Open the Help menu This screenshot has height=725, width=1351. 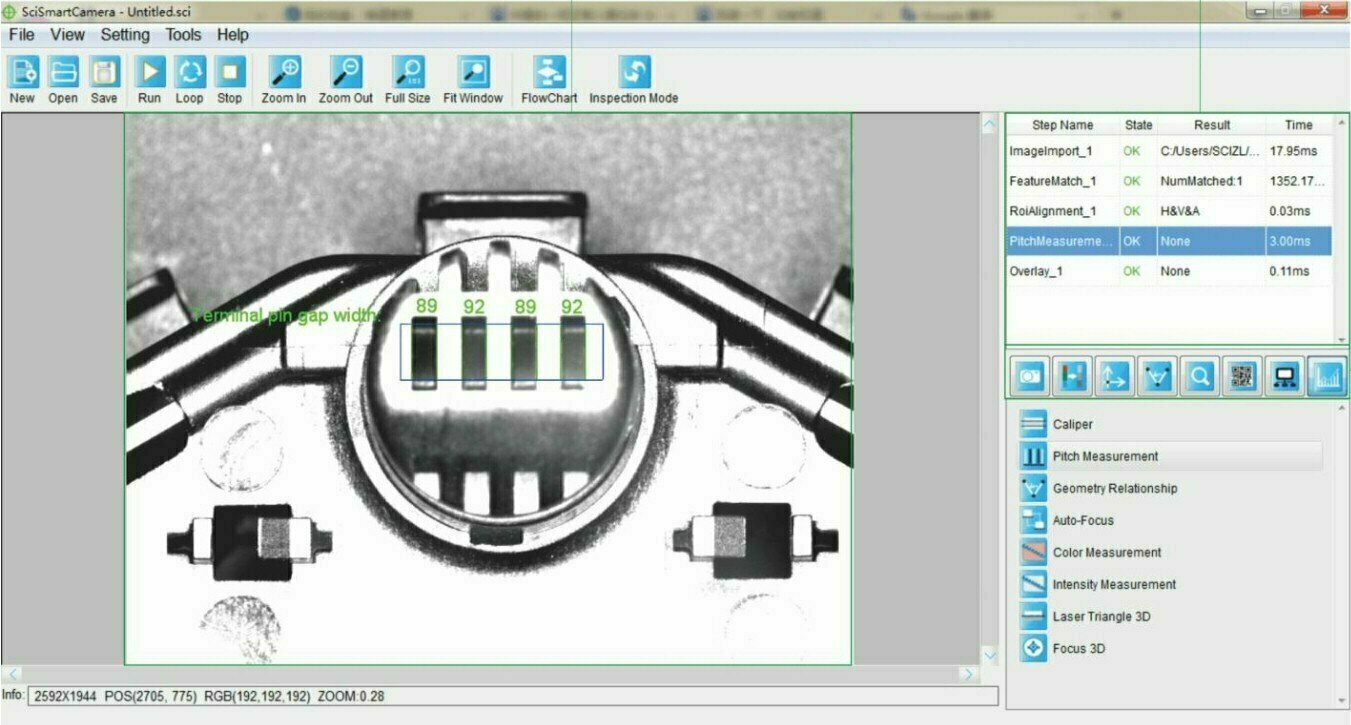(x=233, y=34)
